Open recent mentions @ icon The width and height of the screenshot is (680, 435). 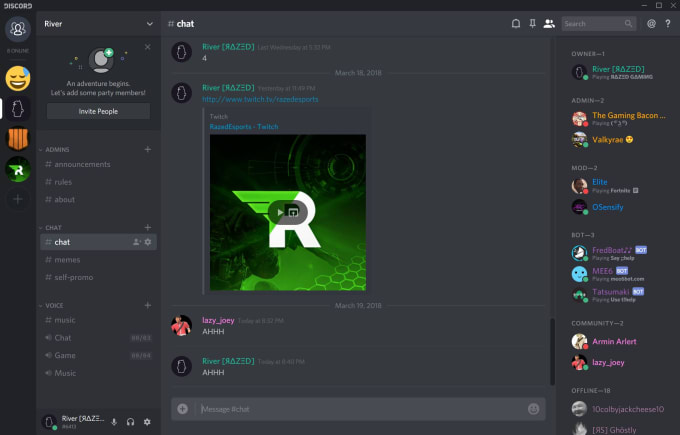651,23
